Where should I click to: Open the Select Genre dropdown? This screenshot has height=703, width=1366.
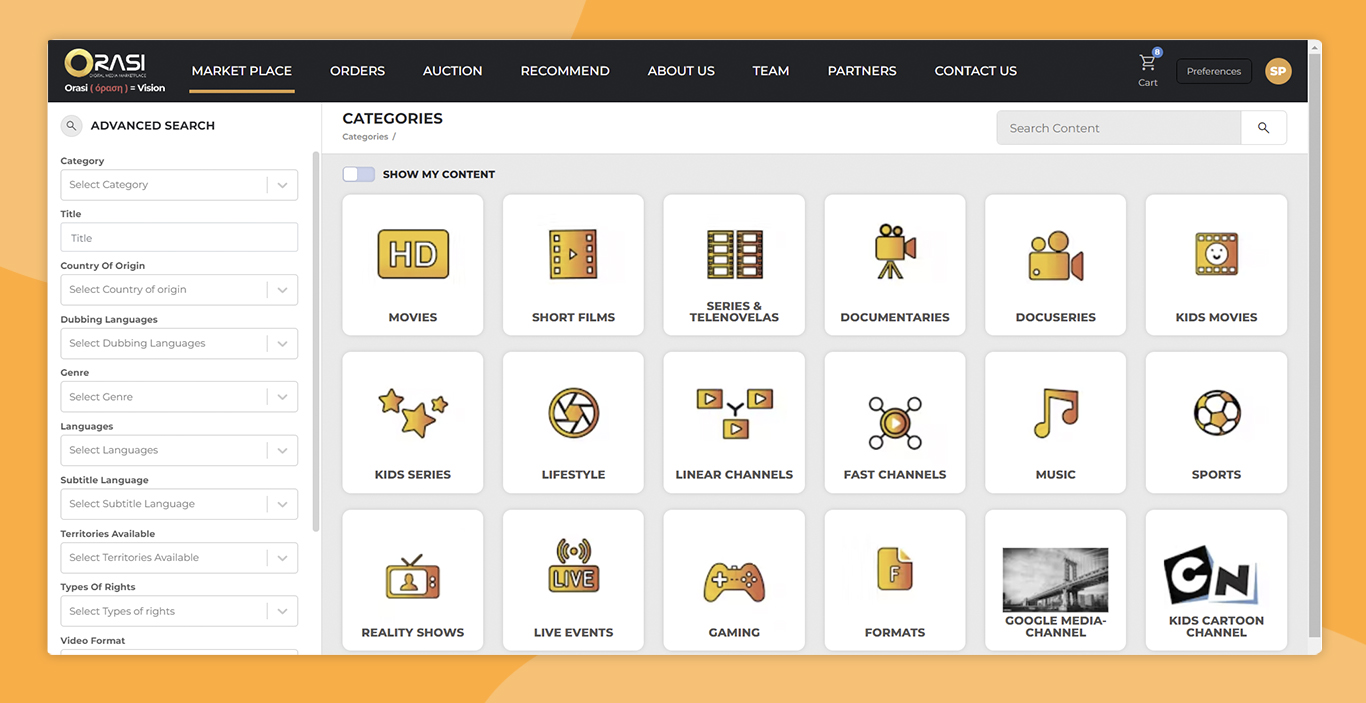pyautogui.click(x=179, y=397)
